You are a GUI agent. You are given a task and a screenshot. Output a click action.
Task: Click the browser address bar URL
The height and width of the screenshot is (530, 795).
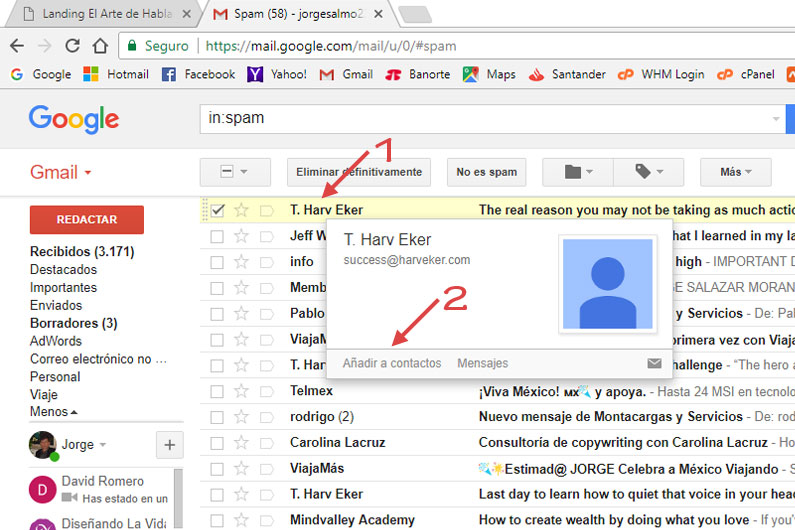pos(331,46)
